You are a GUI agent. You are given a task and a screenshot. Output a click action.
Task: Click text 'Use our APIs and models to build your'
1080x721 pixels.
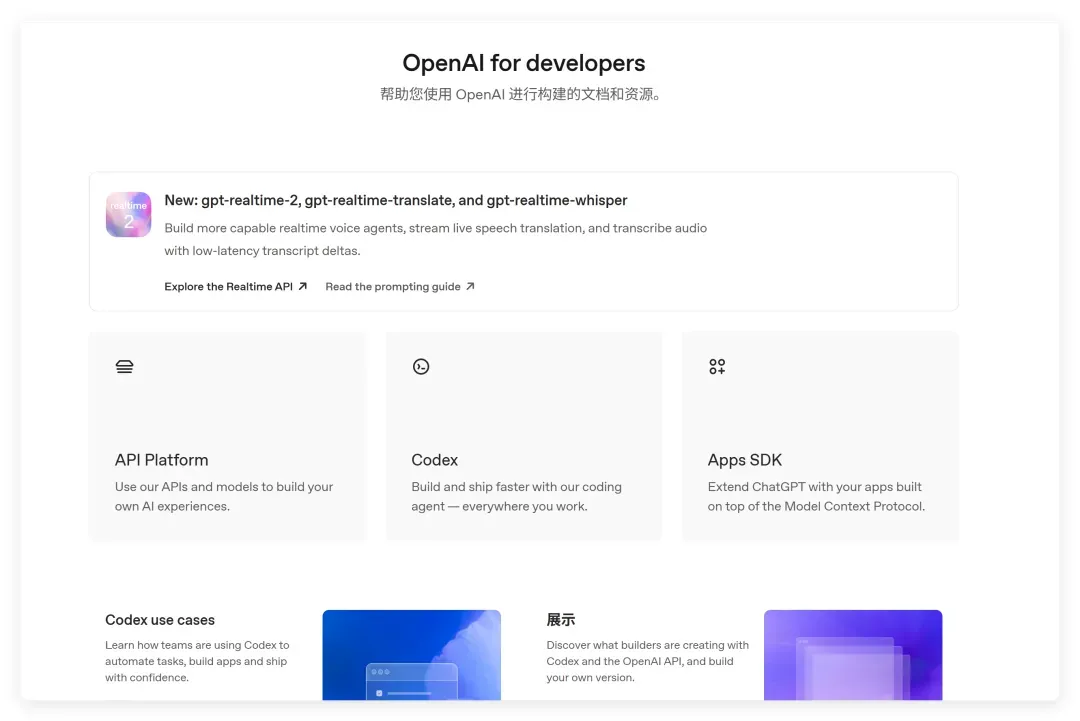coord(224,487)
